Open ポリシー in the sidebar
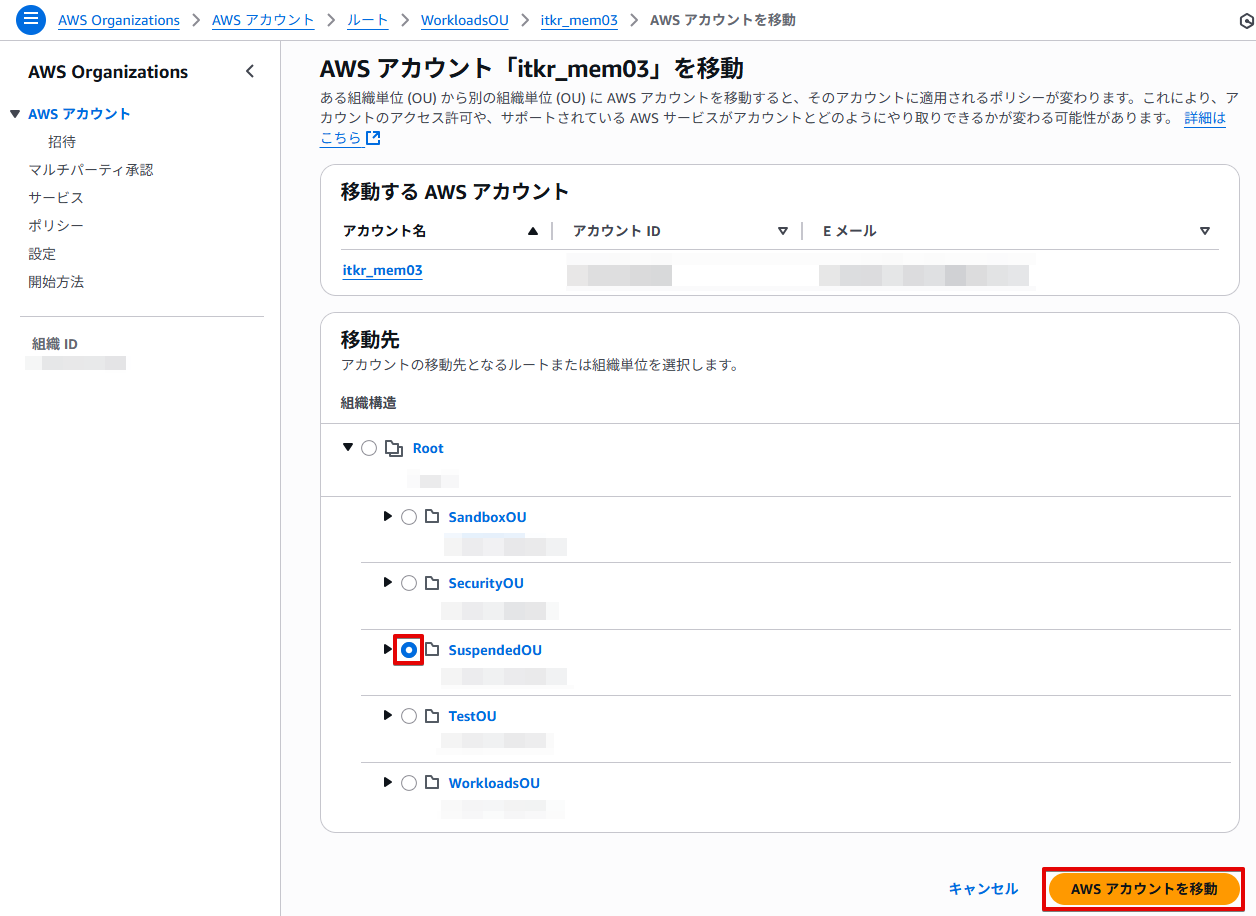1256x916 pixels. click(56, 226)
